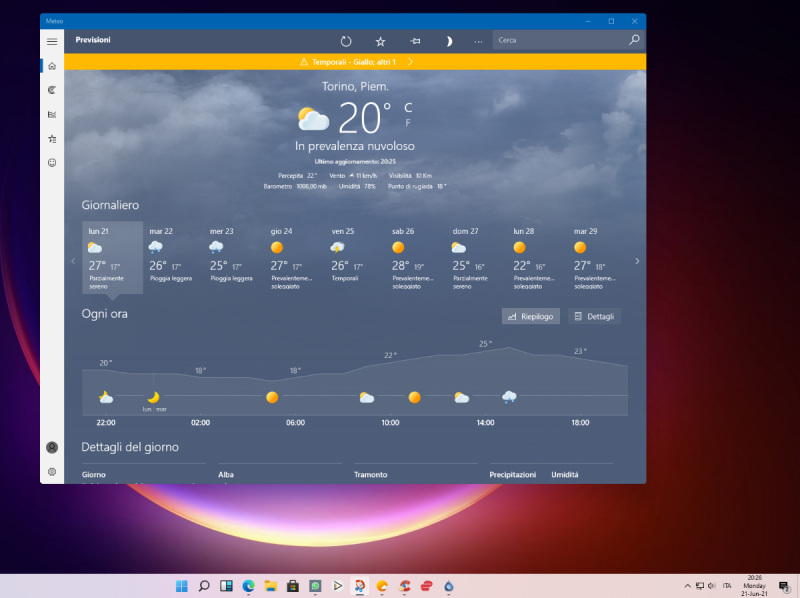
Task: Open the Weather app settings gear
Action: click(52, 471)
